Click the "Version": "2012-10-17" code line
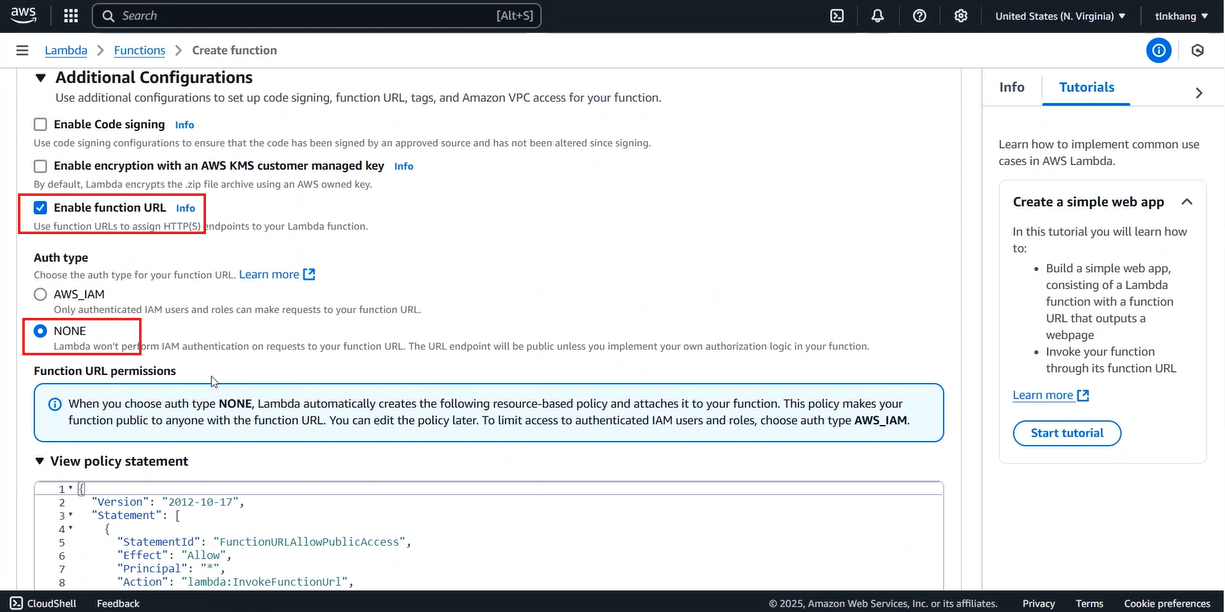This screenshot has width=1225, height=612. click(x=168, y=502)
